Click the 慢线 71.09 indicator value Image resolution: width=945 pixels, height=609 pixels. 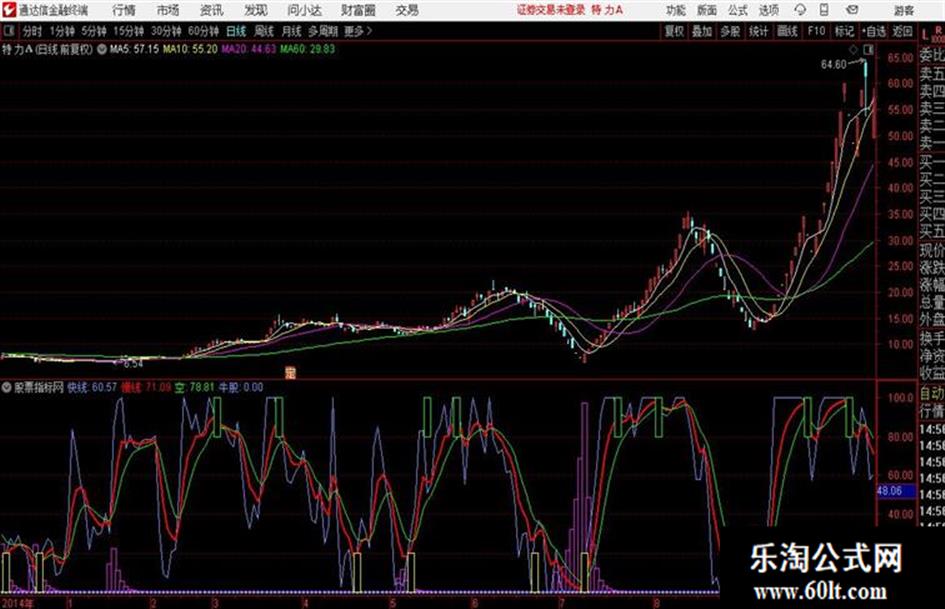[x=146, y=387]
